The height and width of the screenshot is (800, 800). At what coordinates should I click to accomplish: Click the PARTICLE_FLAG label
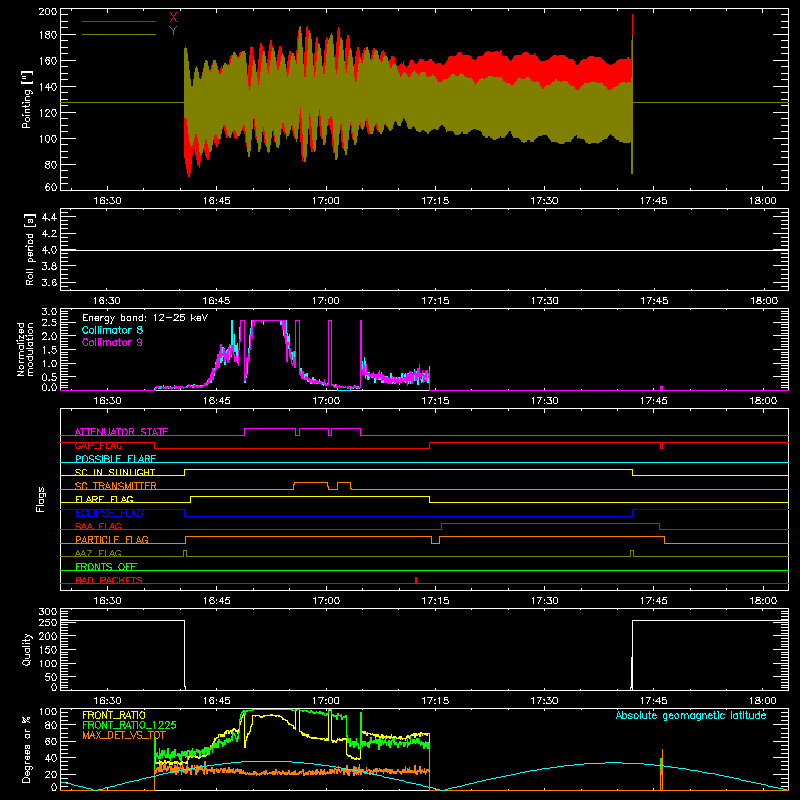pos(112,539)
